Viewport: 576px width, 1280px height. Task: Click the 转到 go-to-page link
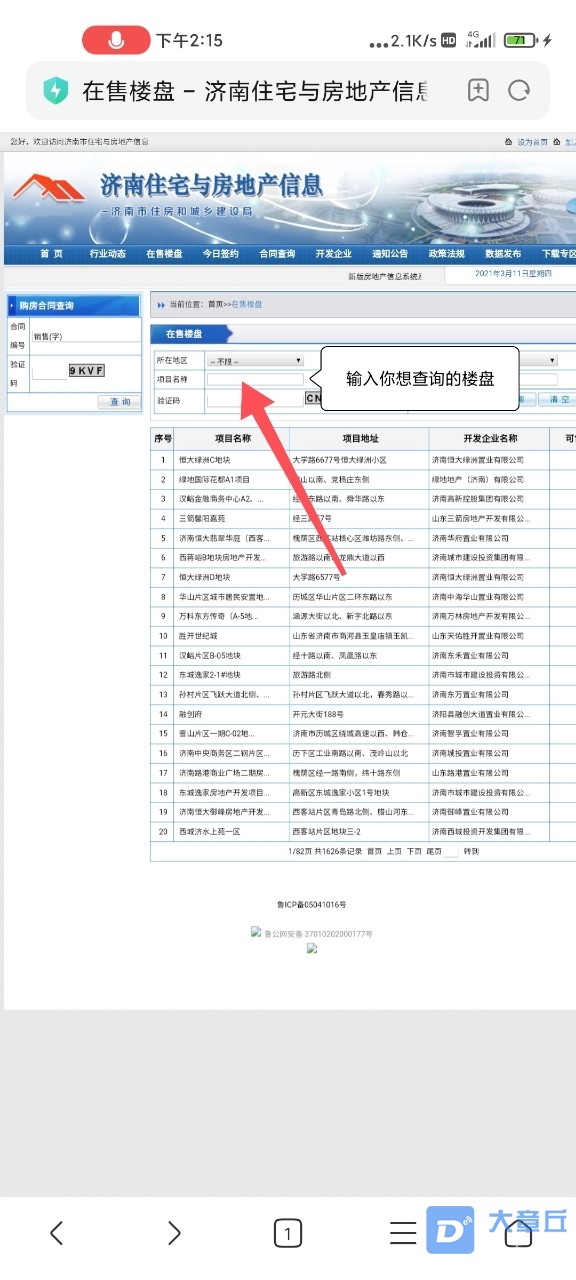tap(471, 851)
